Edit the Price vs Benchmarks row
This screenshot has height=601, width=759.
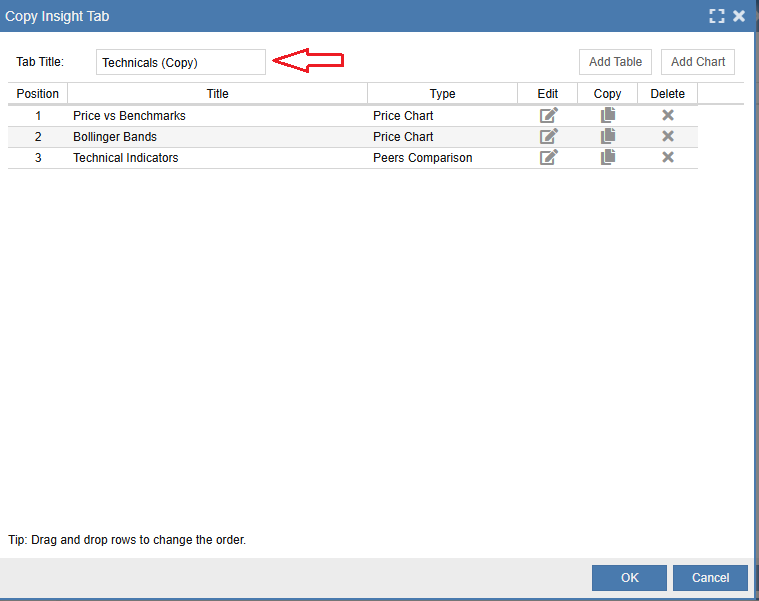(548, 116)
